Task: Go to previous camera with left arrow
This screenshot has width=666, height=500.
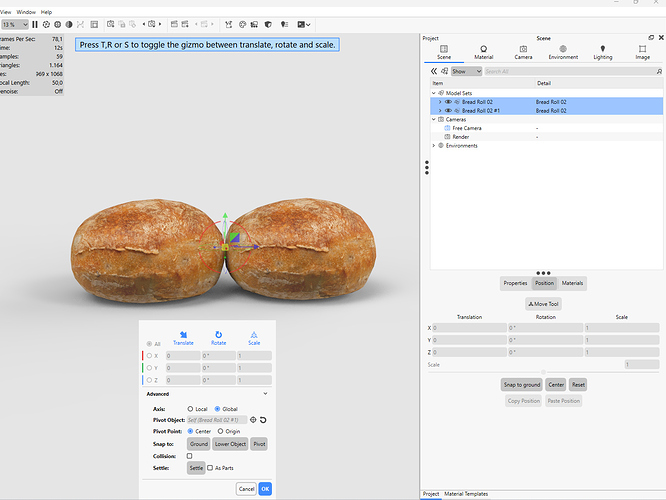Action: click(x=144, y=24)
